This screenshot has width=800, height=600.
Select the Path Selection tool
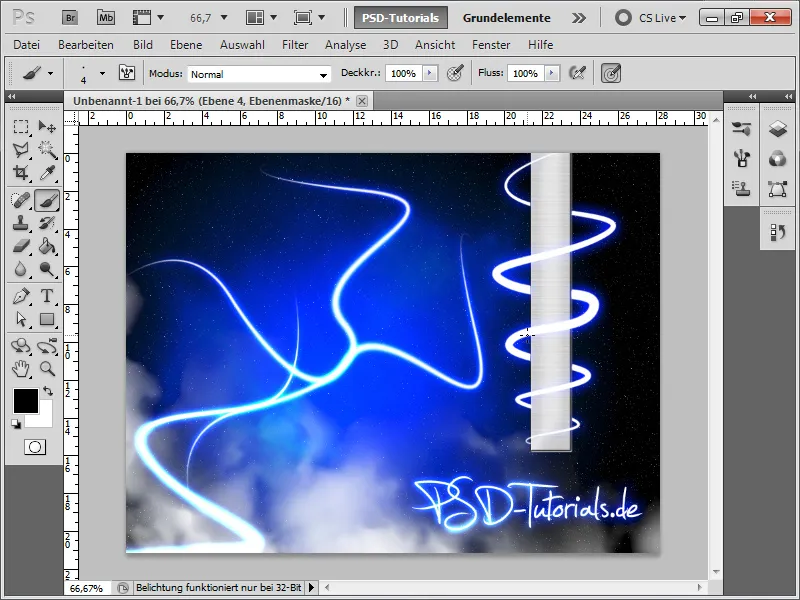(x=21, y=319)
